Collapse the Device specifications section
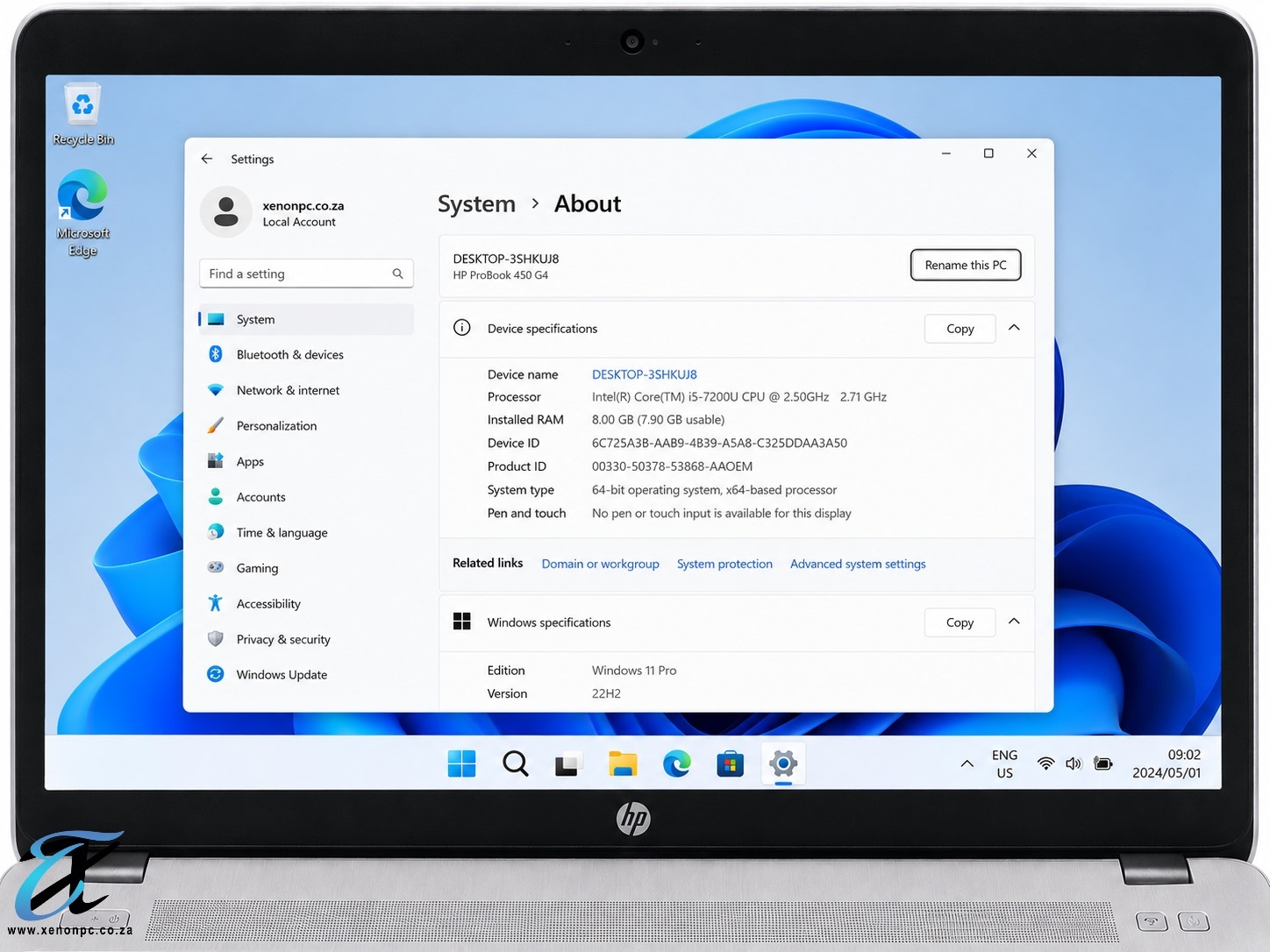This screenshot has width=1270, height=952. (1014, 328)
